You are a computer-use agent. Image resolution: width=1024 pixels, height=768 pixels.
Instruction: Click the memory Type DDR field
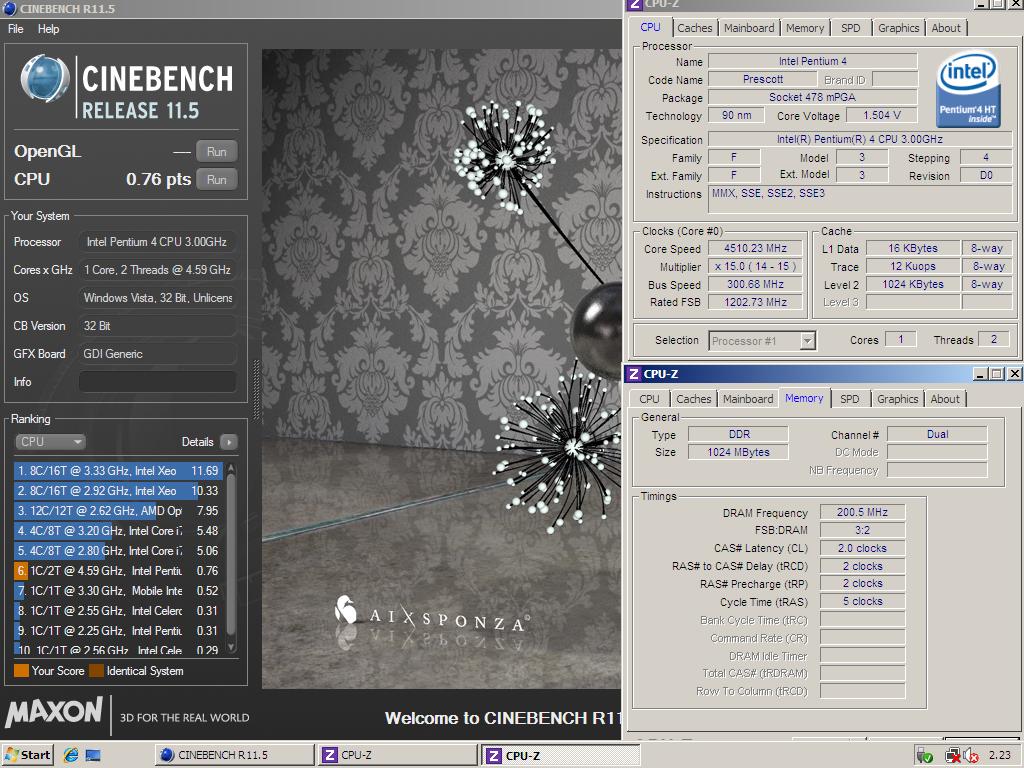(x=739, y=434)
